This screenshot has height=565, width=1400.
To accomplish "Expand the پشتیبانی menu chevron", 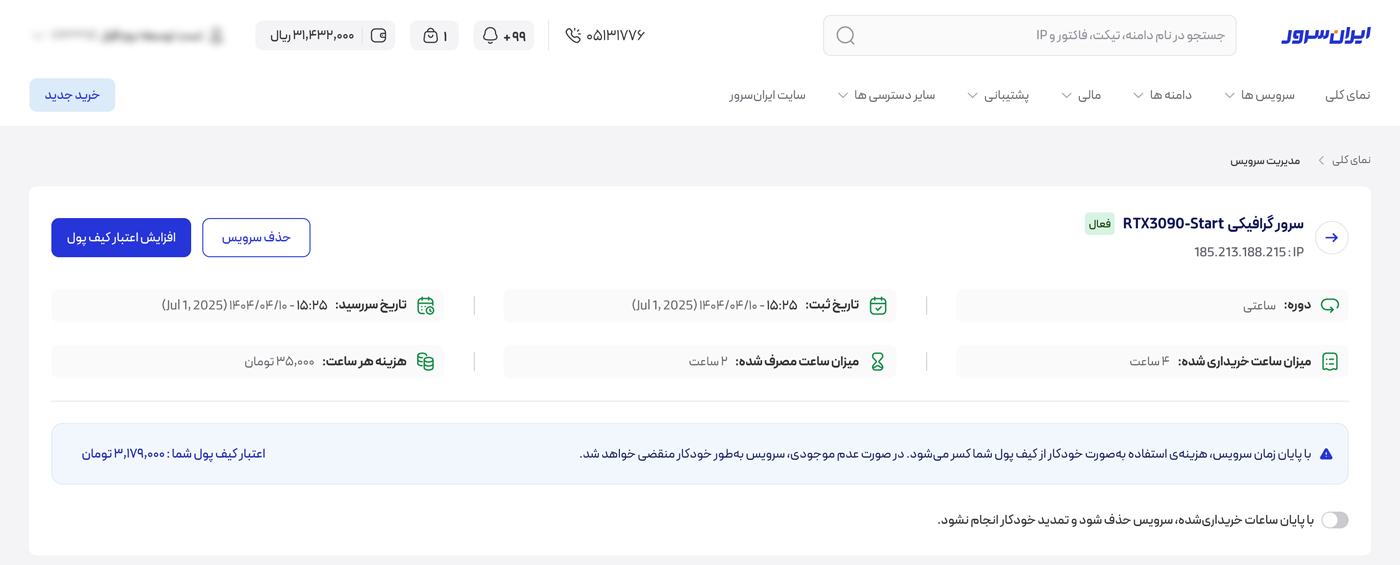I will pyautogui.click(x=972, y=96).
